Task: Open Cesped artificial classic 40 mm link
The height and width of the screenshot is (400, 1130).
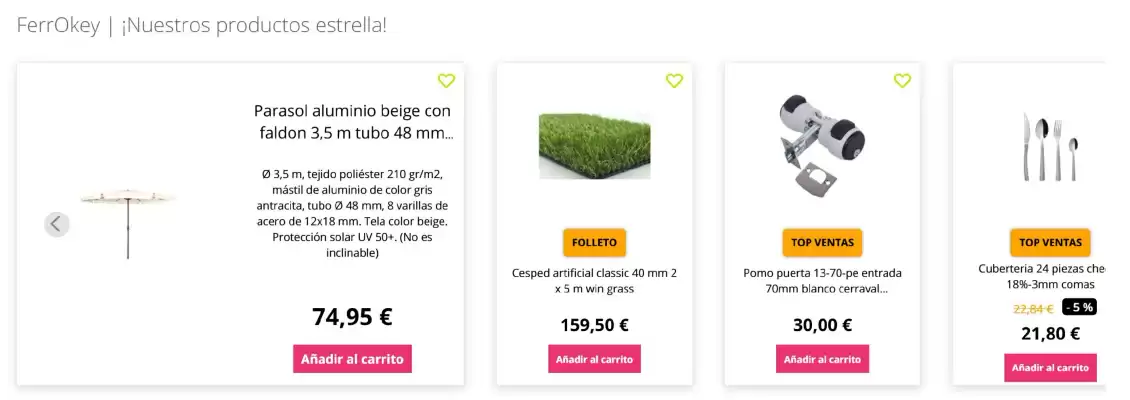Action: click(x=594, y=280)
